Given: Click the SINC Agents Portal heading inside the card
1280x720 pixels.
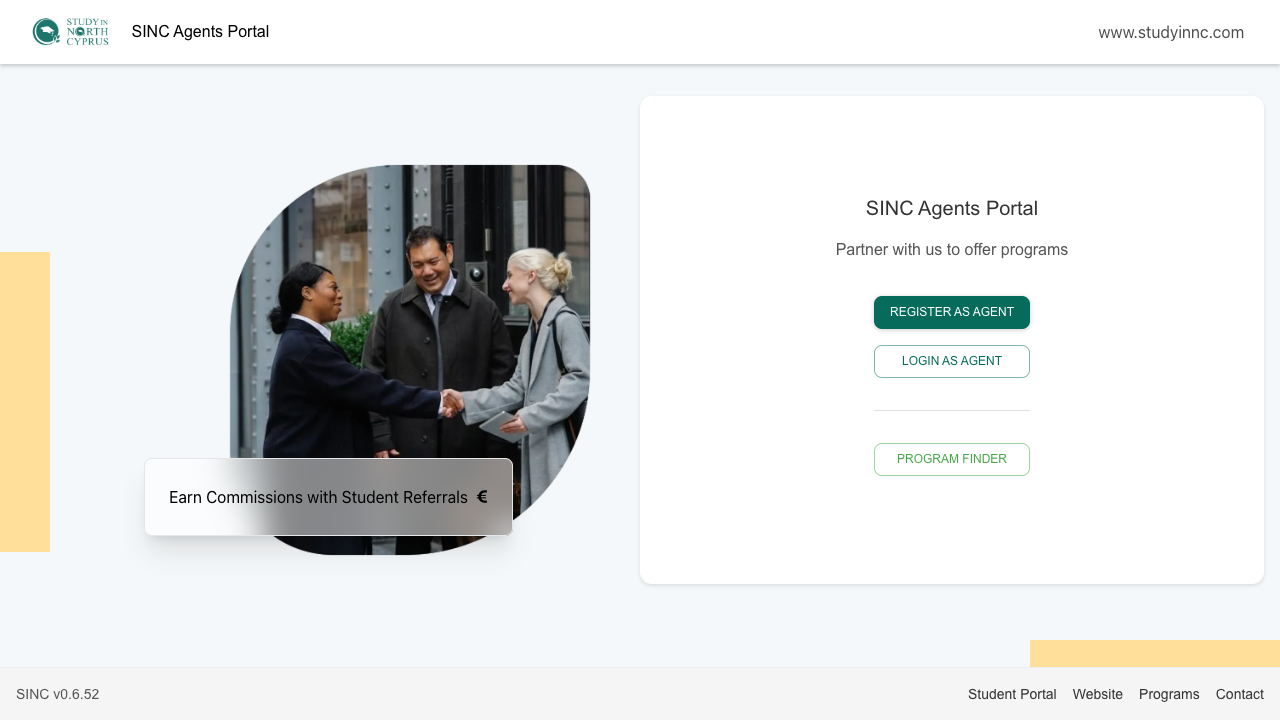Looking at the screenshot, I should [x=952, y=208].
